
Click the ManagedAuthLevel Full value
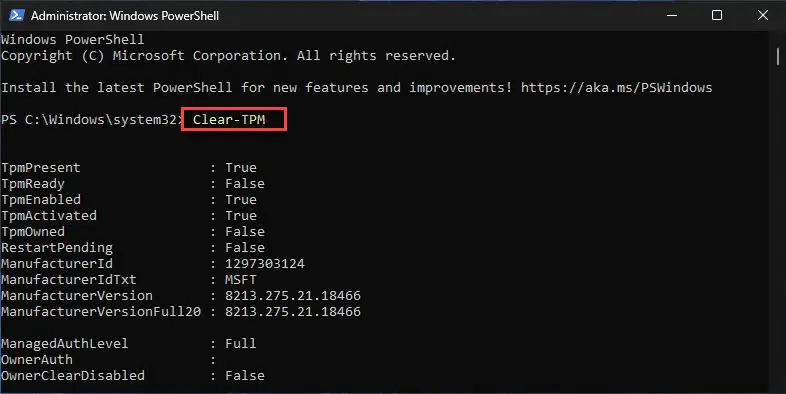point(241,343)
